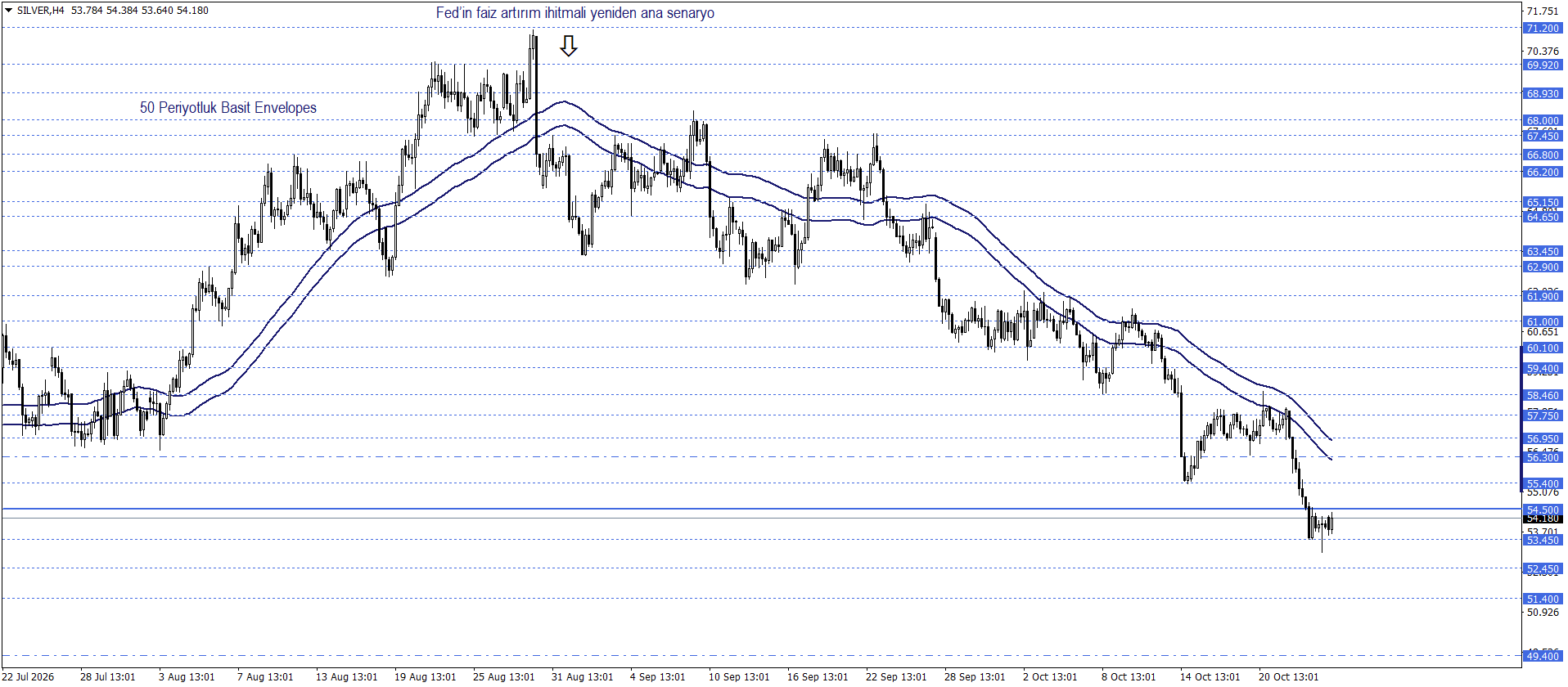This screenshot has height=687, width=1568.
Task: Click the 60.100 price level label
Action: click(1543, 348)
